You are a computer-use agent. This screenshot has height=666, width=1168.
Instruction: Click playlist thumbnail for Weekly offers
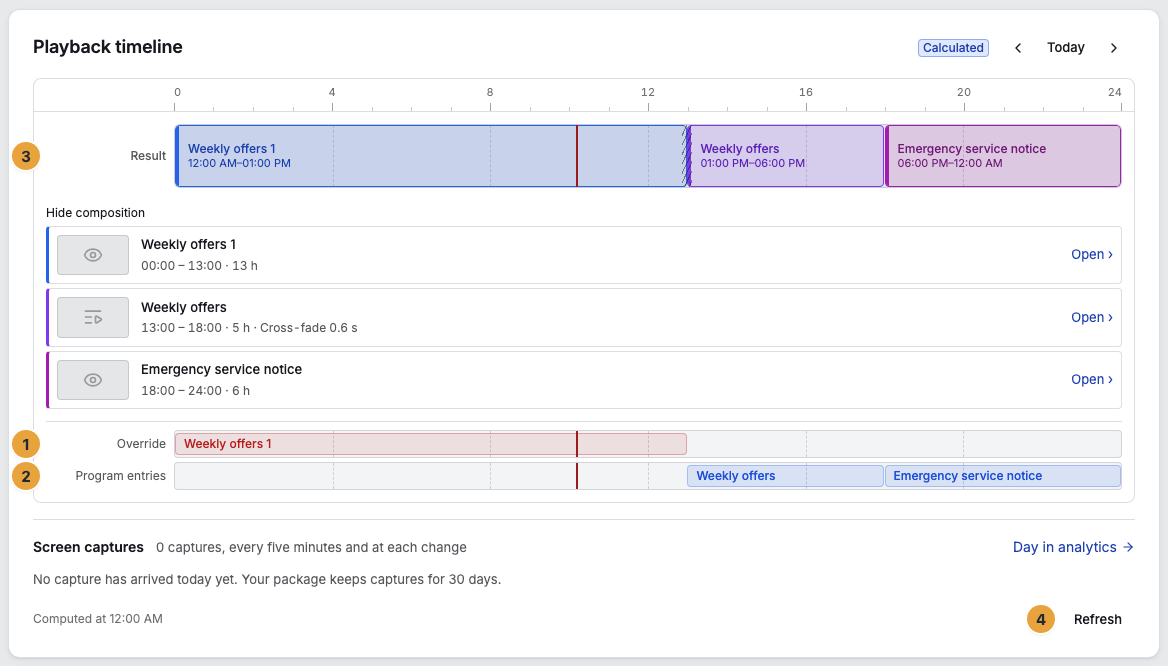93,317
